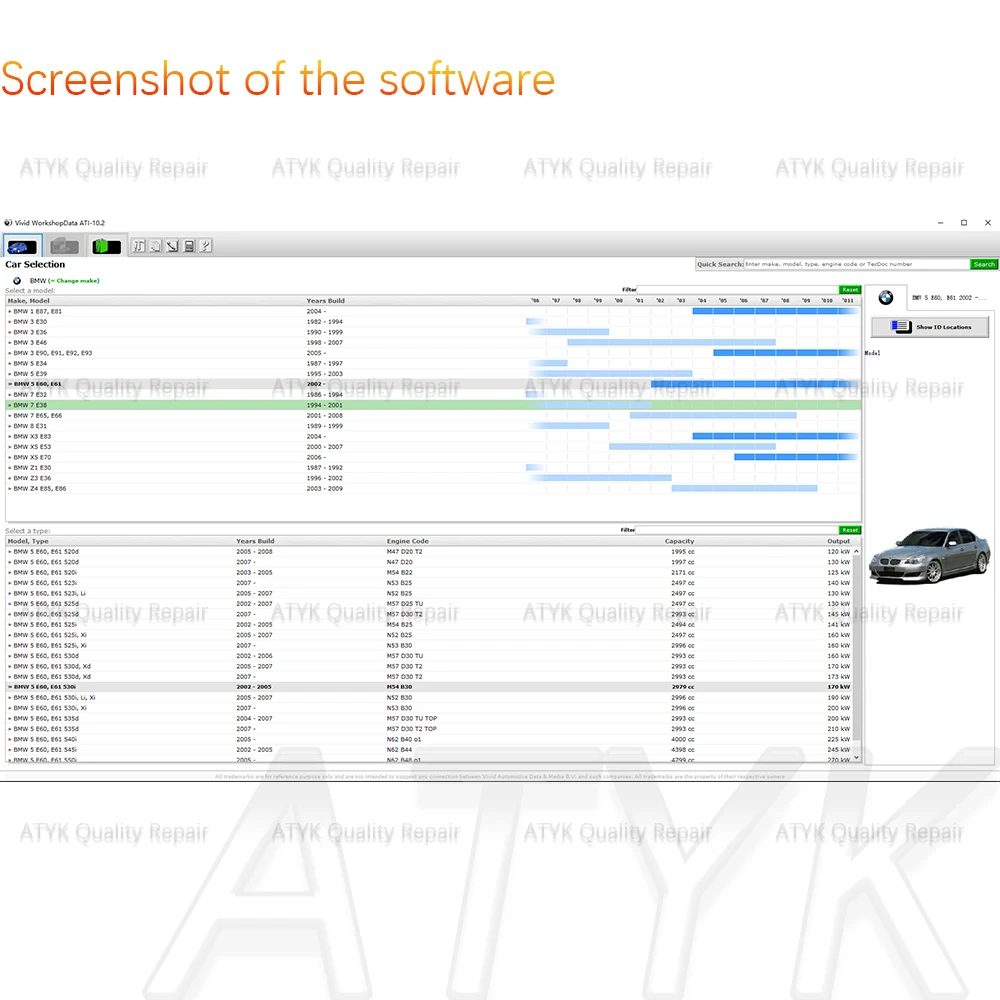Select the BMW 8 E31 model
The height and width of the screenshot is (1000, 1000).
pos(433,426)
